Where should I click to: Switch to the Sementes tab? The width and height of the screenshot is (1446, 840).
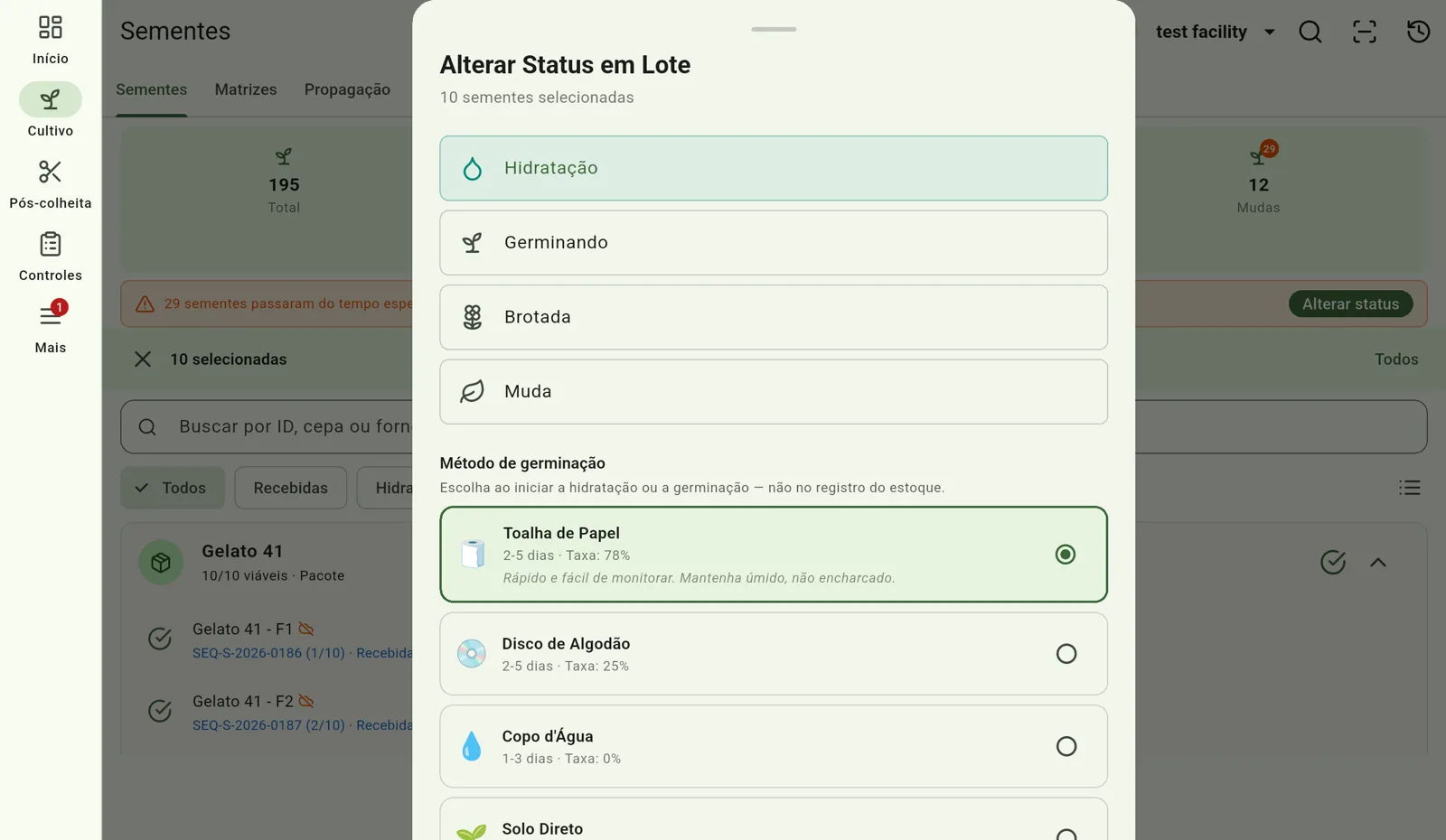click(151, 89)
